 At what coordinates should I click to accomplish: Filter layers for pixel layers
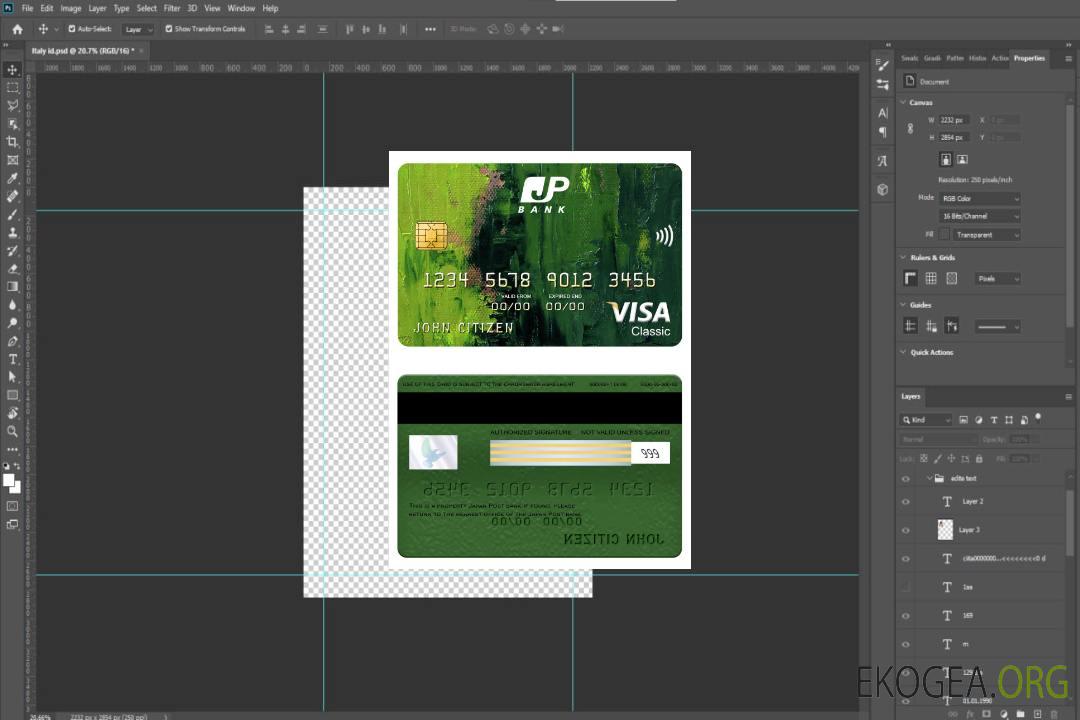coord(963,420)
